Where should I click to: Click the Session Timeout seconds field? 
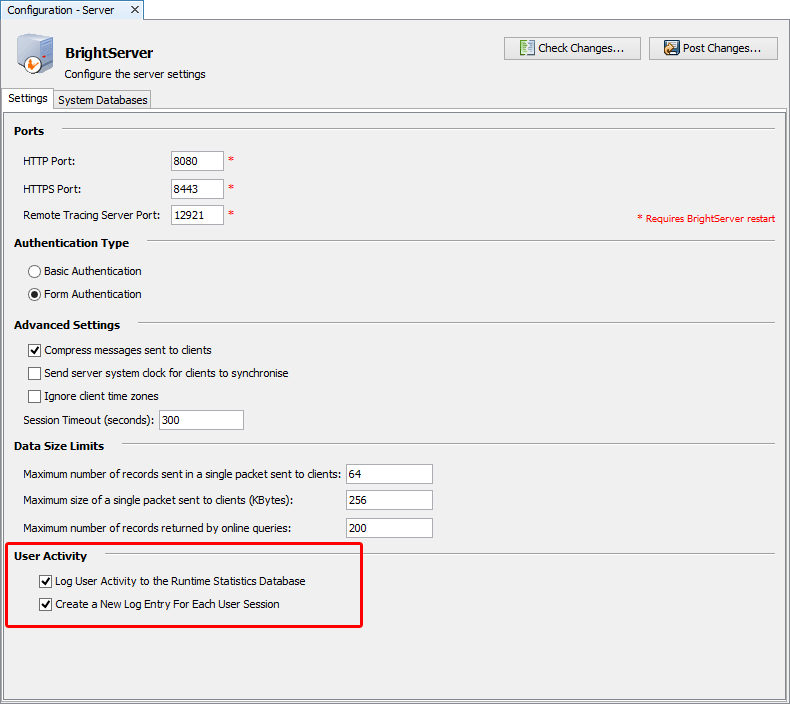tap(200, 420)
